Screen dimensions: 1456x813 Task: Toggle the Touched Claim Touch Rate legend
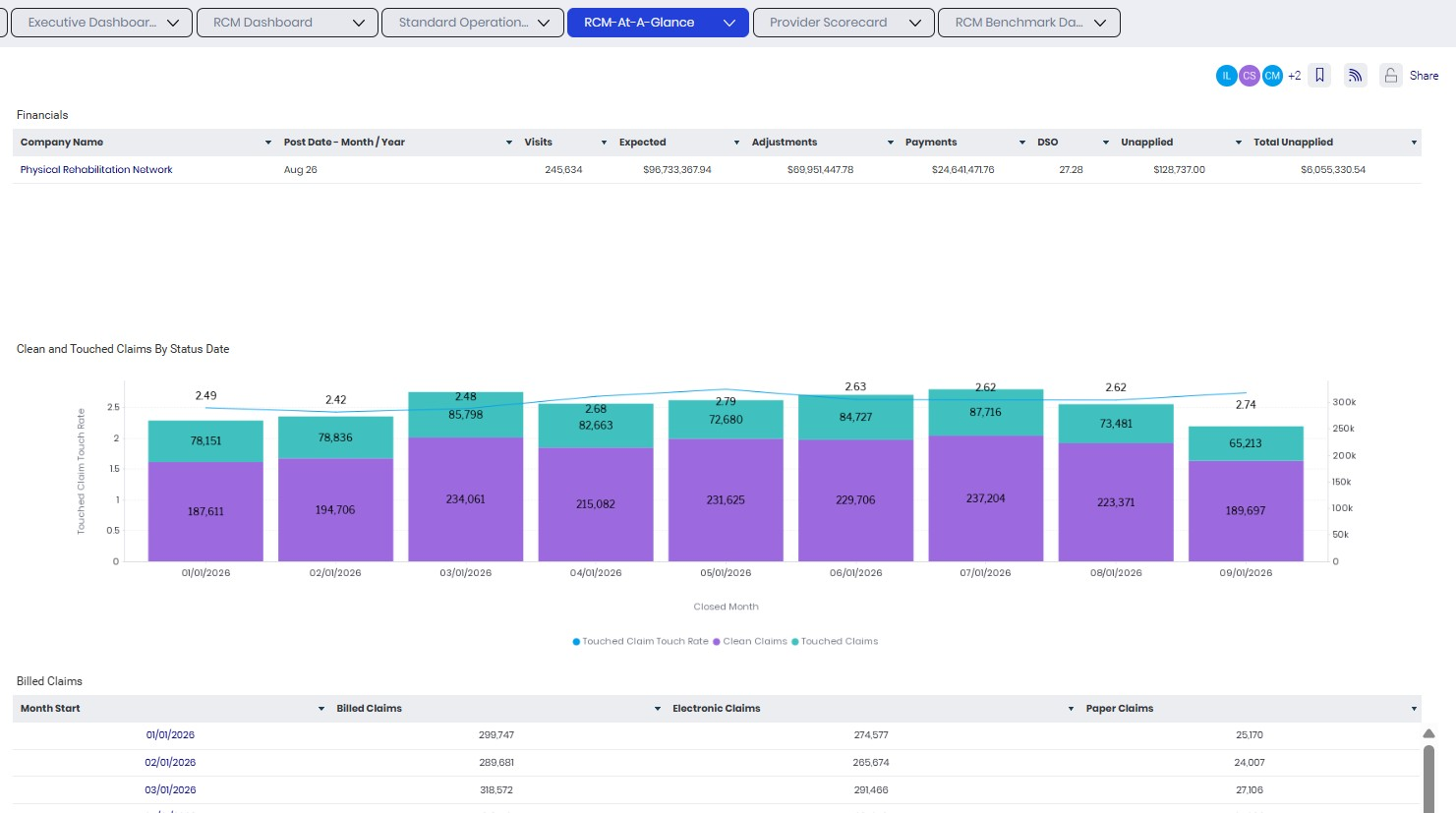tap(640, 642)
